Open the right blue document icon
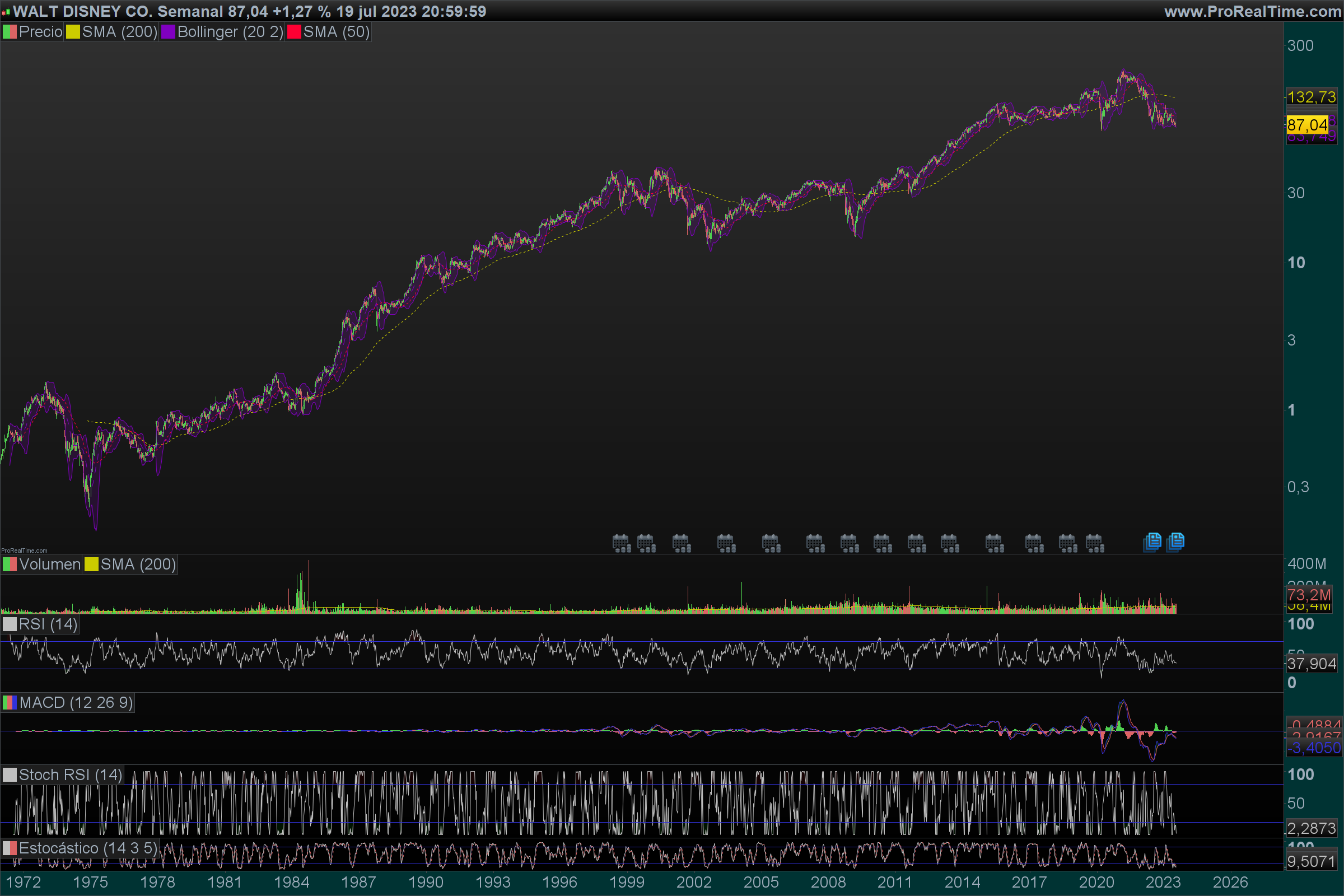 coord(1176,541)
